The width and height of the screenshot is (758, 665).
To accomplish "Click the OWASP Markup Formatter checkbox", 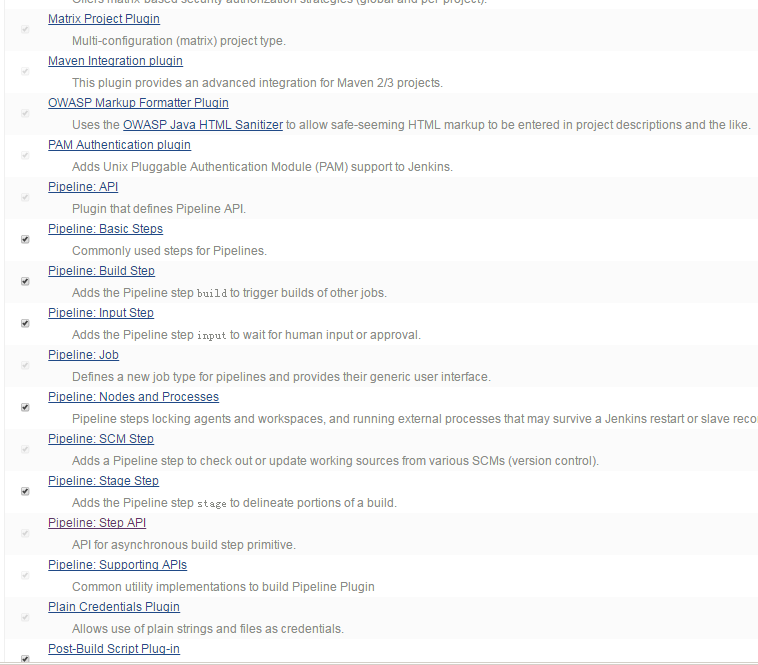I will (25, 114).
